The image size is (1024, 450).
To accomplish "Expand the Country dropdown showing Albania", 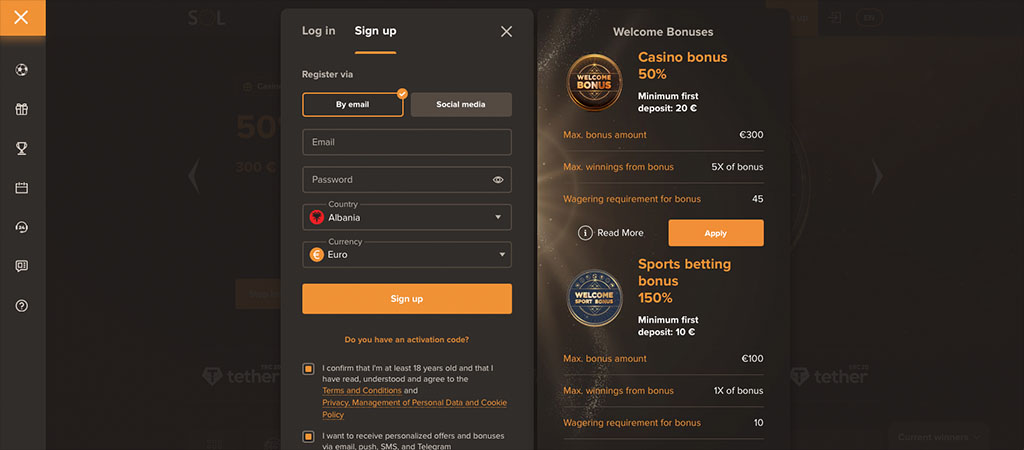I will pyautogui.click(x=407, y=217).
